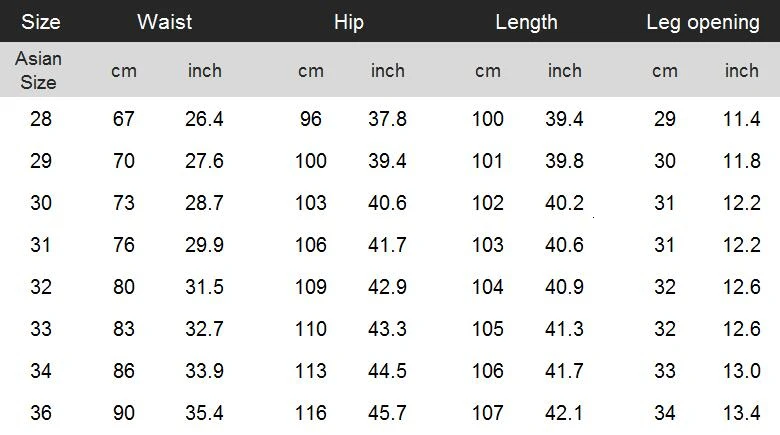Click the Asian Size subheader label
Screen dimensions: 780x435
tap(39, 70)
